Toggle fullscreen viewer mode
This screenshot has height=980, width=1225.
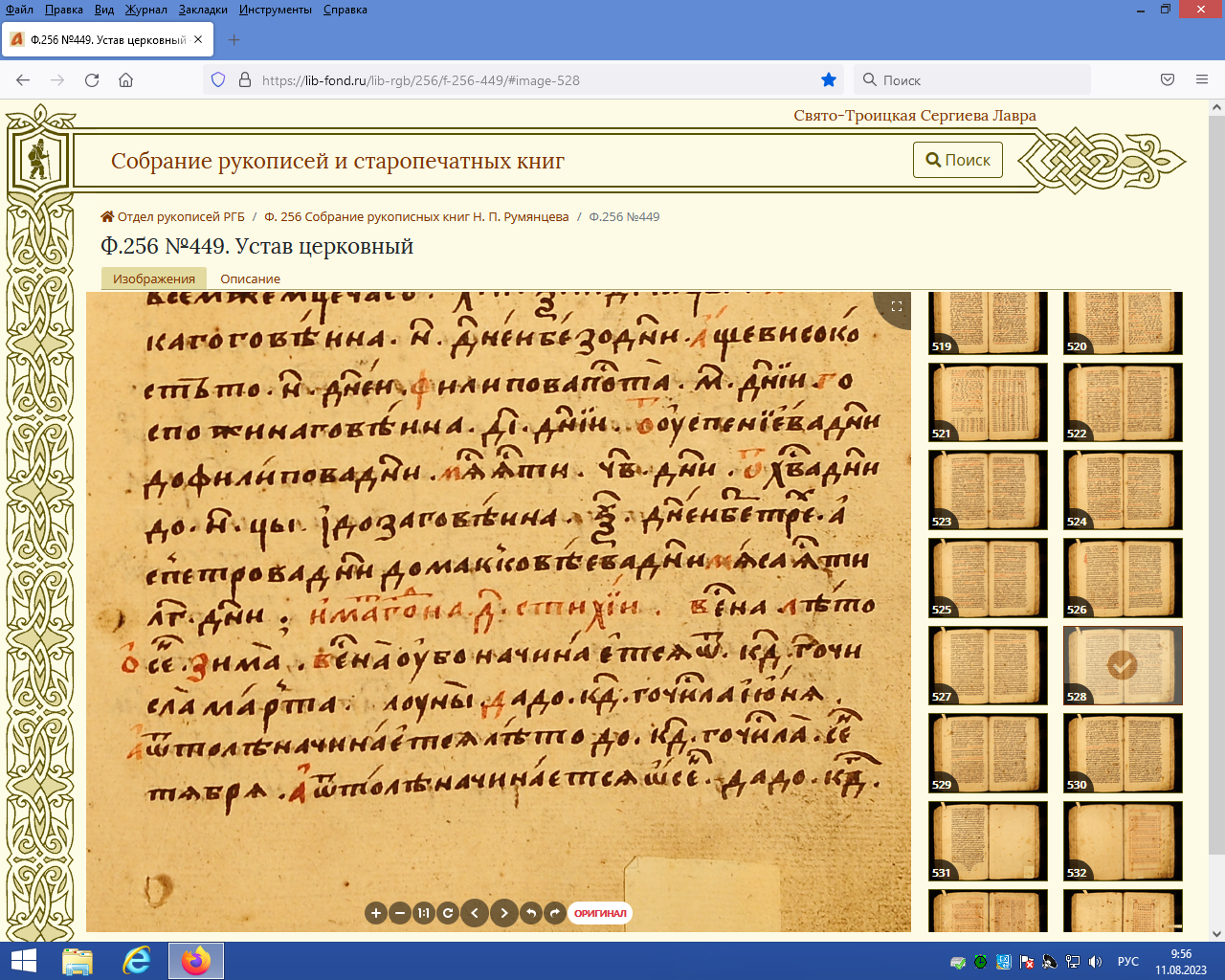897,306
